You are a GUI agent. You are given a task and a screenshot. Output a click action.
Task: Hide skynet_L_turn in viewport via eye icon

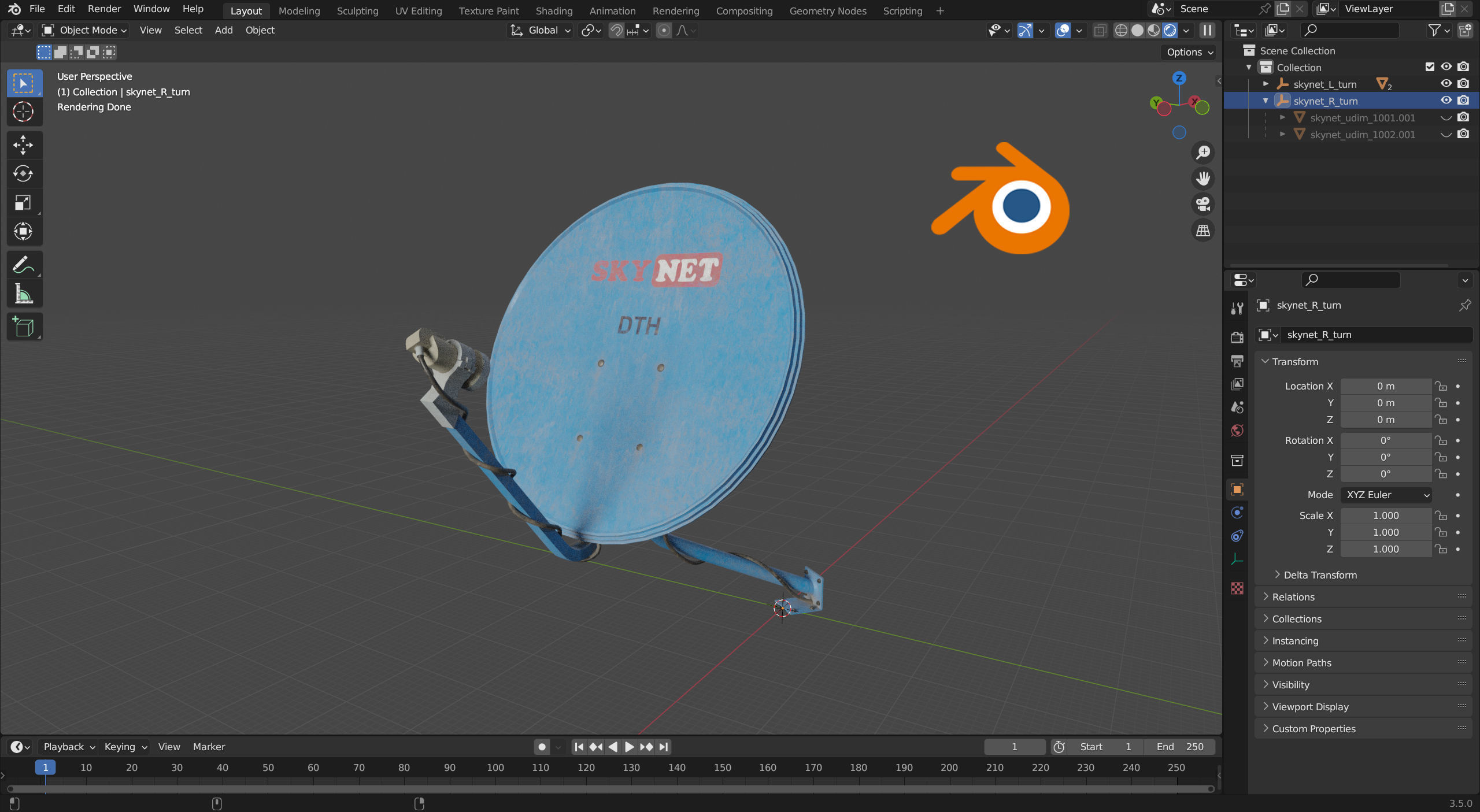[1446, 84]
